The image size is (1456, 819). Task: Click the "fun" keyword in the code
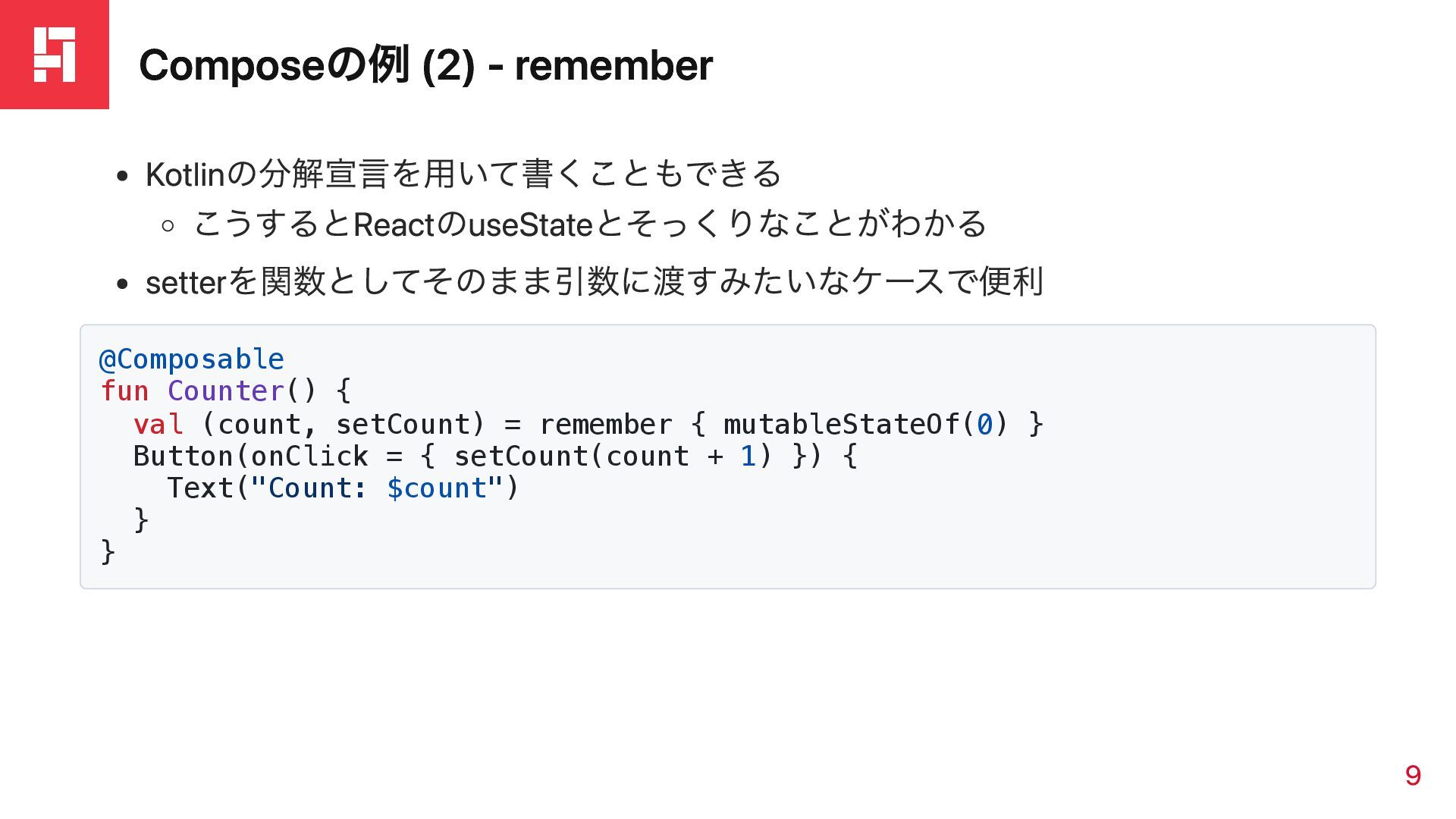point(124,391)
